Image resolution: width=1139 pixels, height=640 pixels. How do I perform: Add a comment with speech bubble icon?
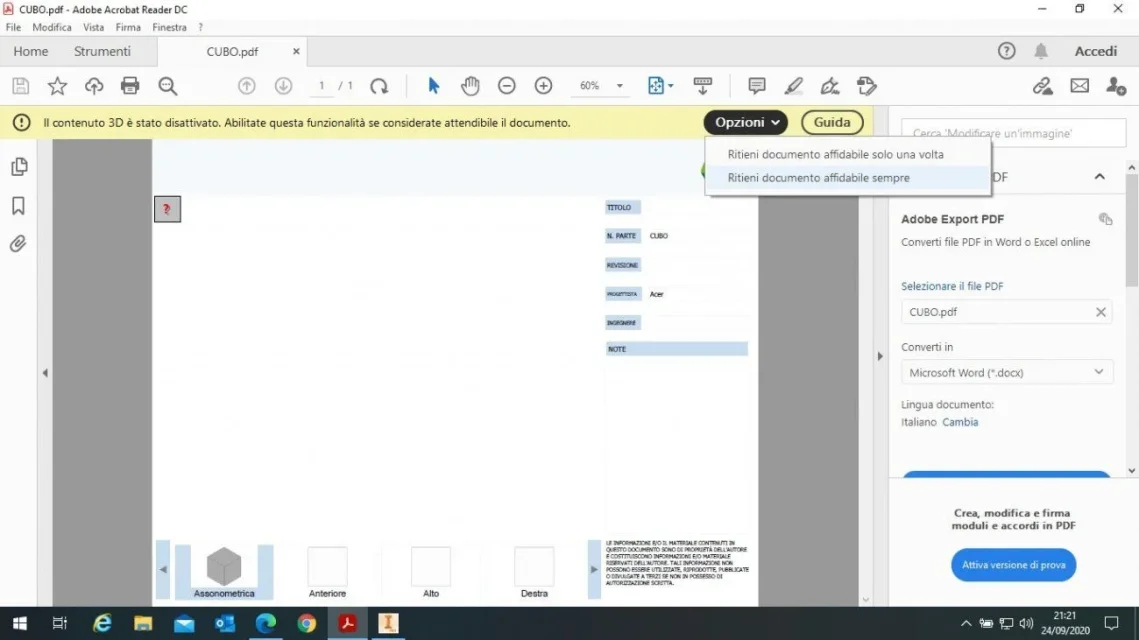(757, 86)
